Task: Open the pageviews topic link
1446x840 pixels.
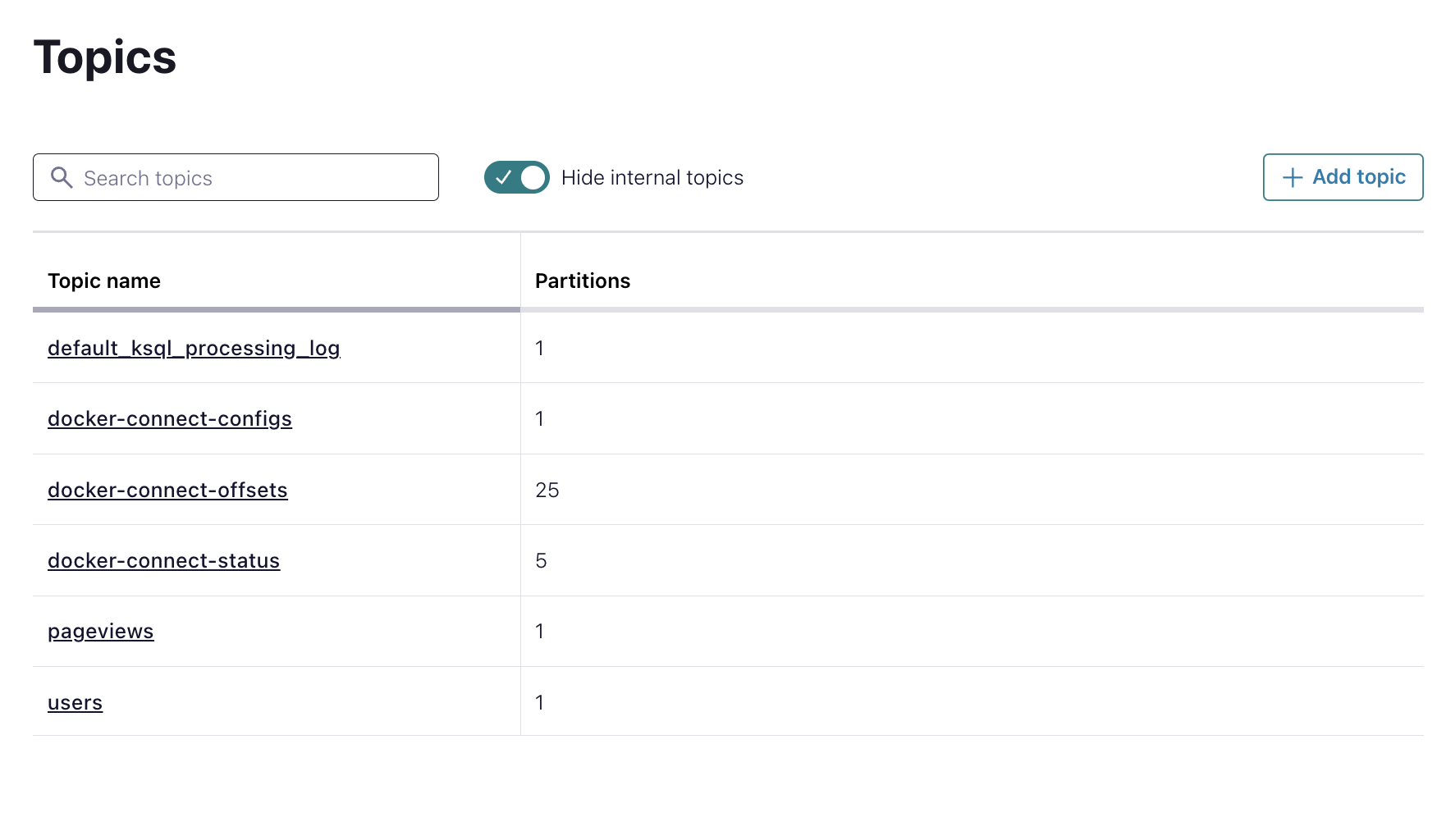Action: (101, 632)
